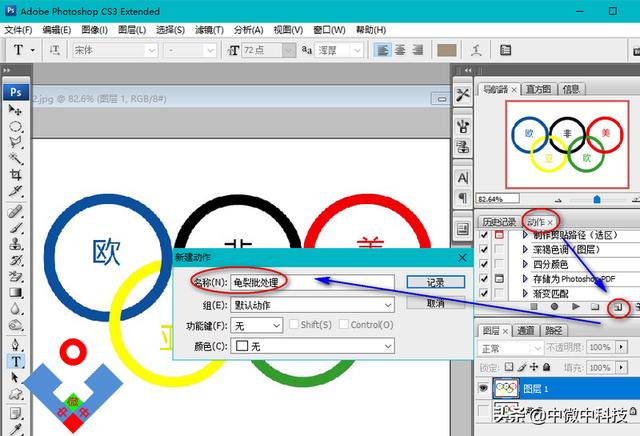Select the Magic Wand tool
This screenshot has height=436, width=640.
pos(16,158)
